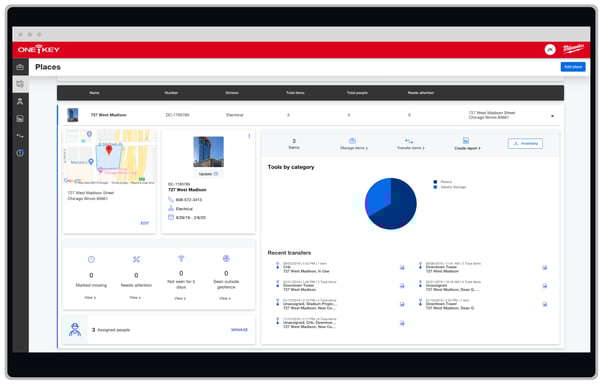
Task: Click View under Marked missing
Action: (90, 298)
